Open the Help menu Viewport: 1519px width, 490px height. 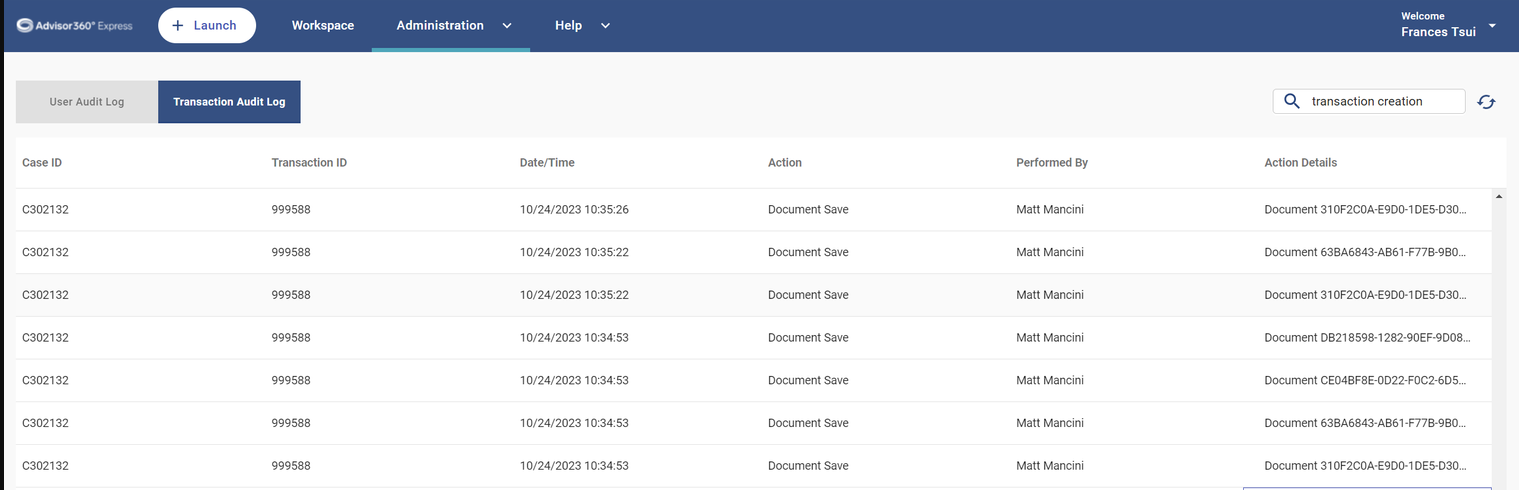click(x=568, y=25)
